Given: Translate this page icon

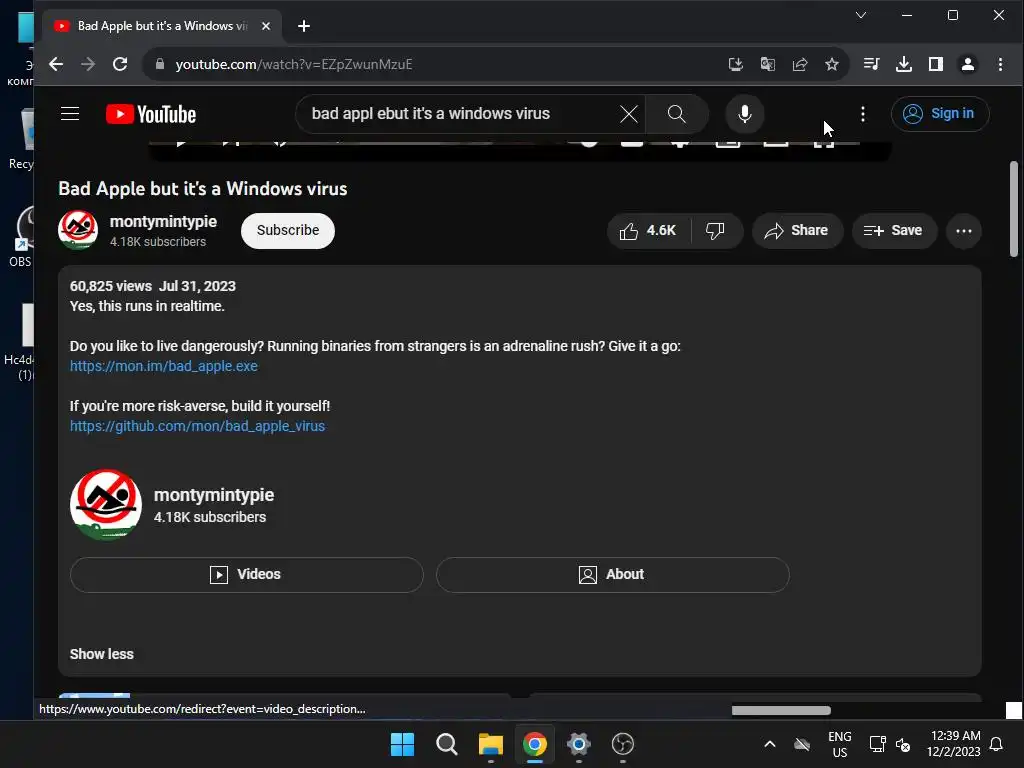Looking at the screenshot, I should (x=768, y=64).
